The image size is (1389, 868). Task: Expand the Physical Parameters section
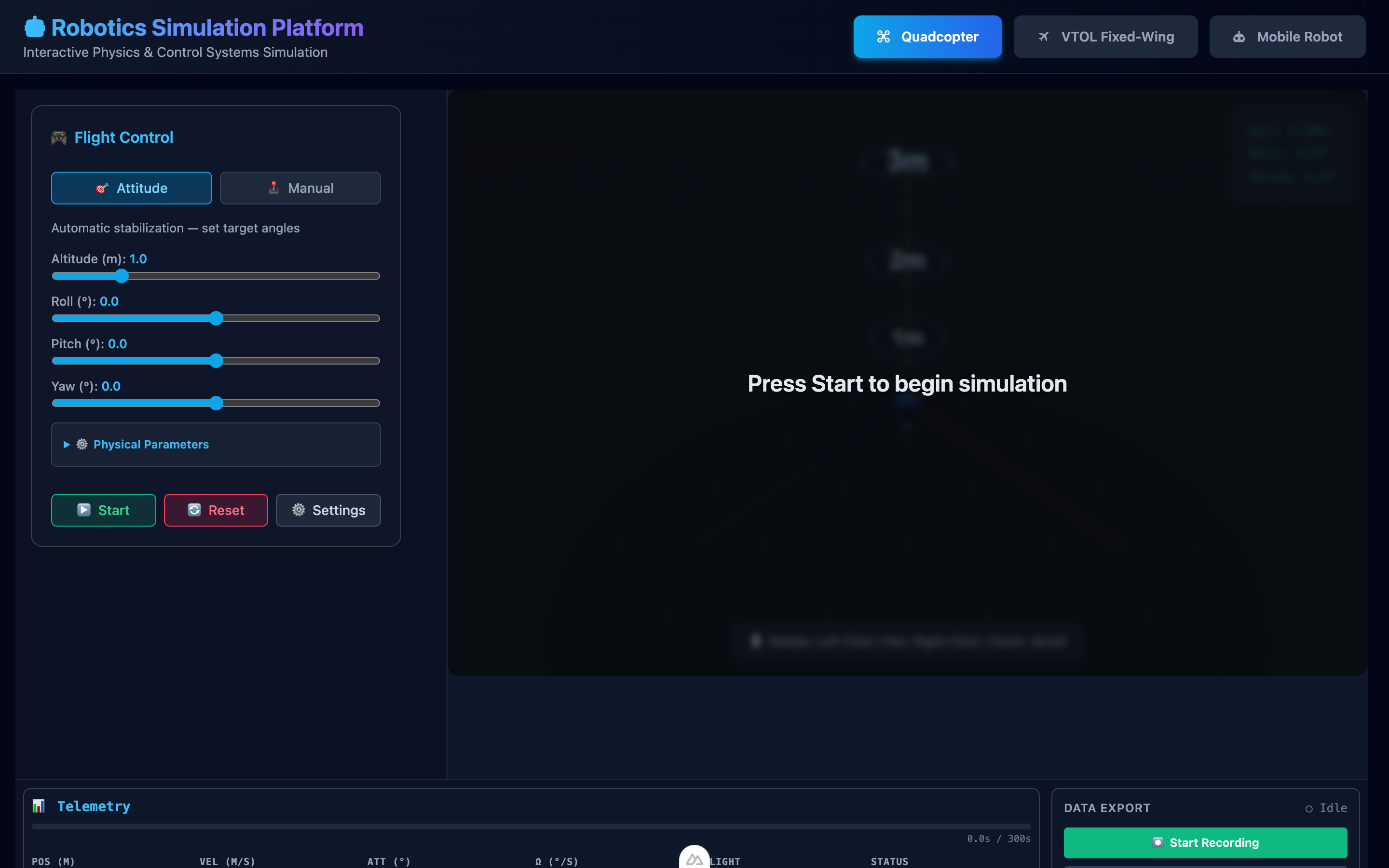(216, 444)
